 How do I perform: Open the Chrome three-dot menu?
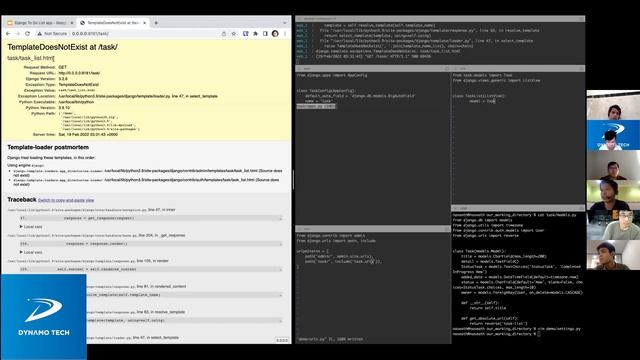[285, 33]
